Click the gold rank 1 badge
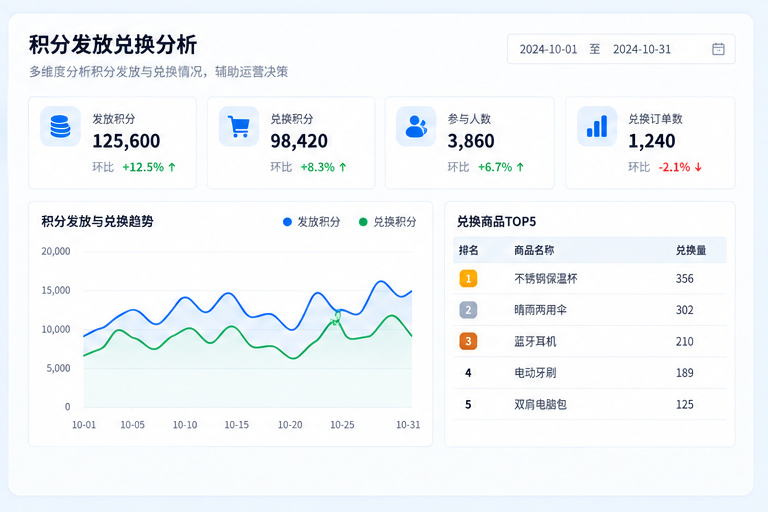The image size is (768, 512). pyautogui.click(x=468, y=279)
